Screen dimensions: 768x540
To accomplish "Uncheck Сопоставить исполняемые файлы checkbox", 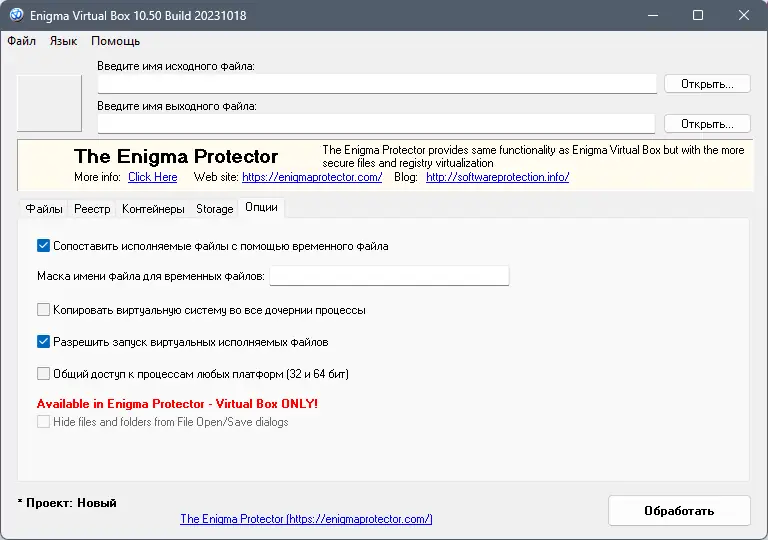I will click(x=43, y=245).
